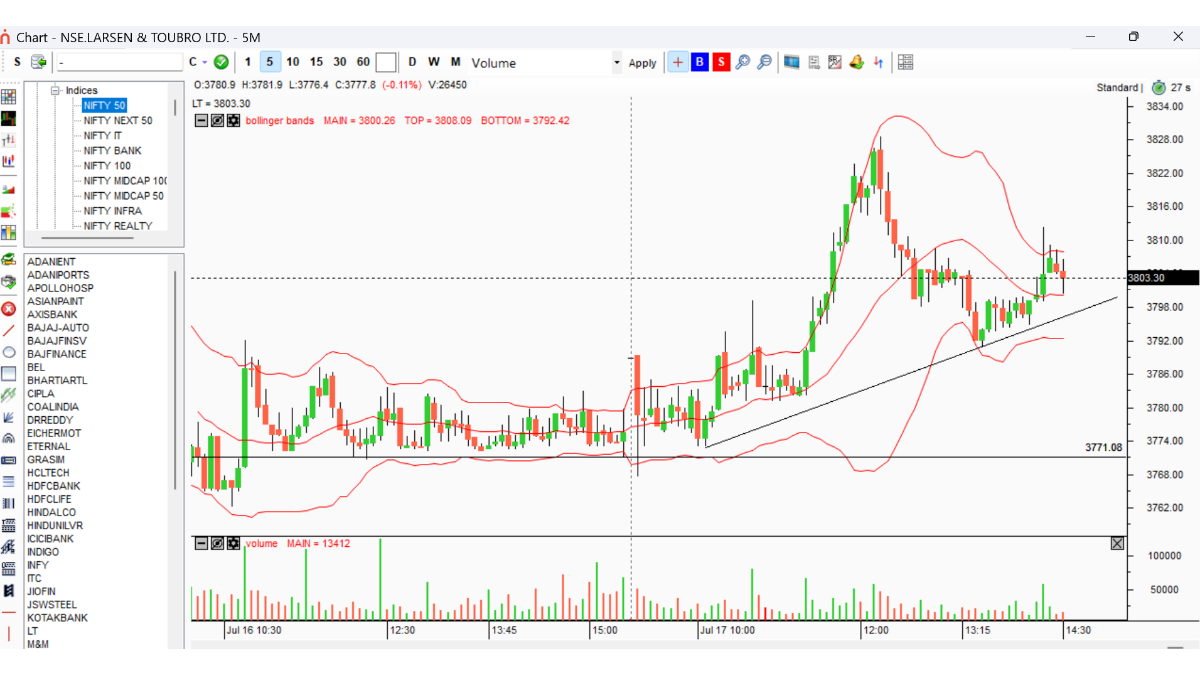The width and height of the screenshot is (1200, 675).
Task: Click the chart image save icon
Action: click(x=835, y=62)
